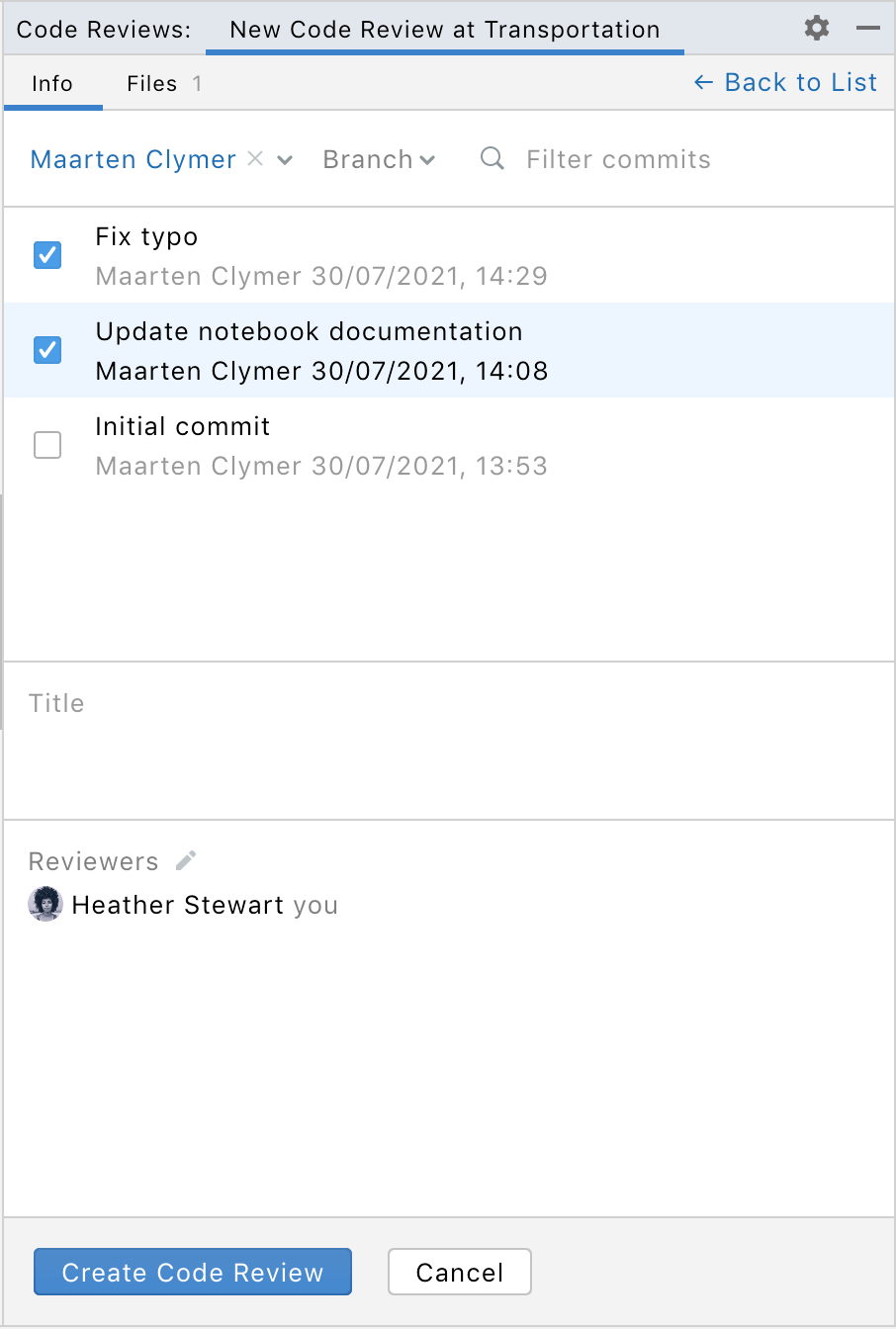
Task: Expand the Maarten Clymer author filter chevron
Action: pyautogui.click(x=285, y=159)
